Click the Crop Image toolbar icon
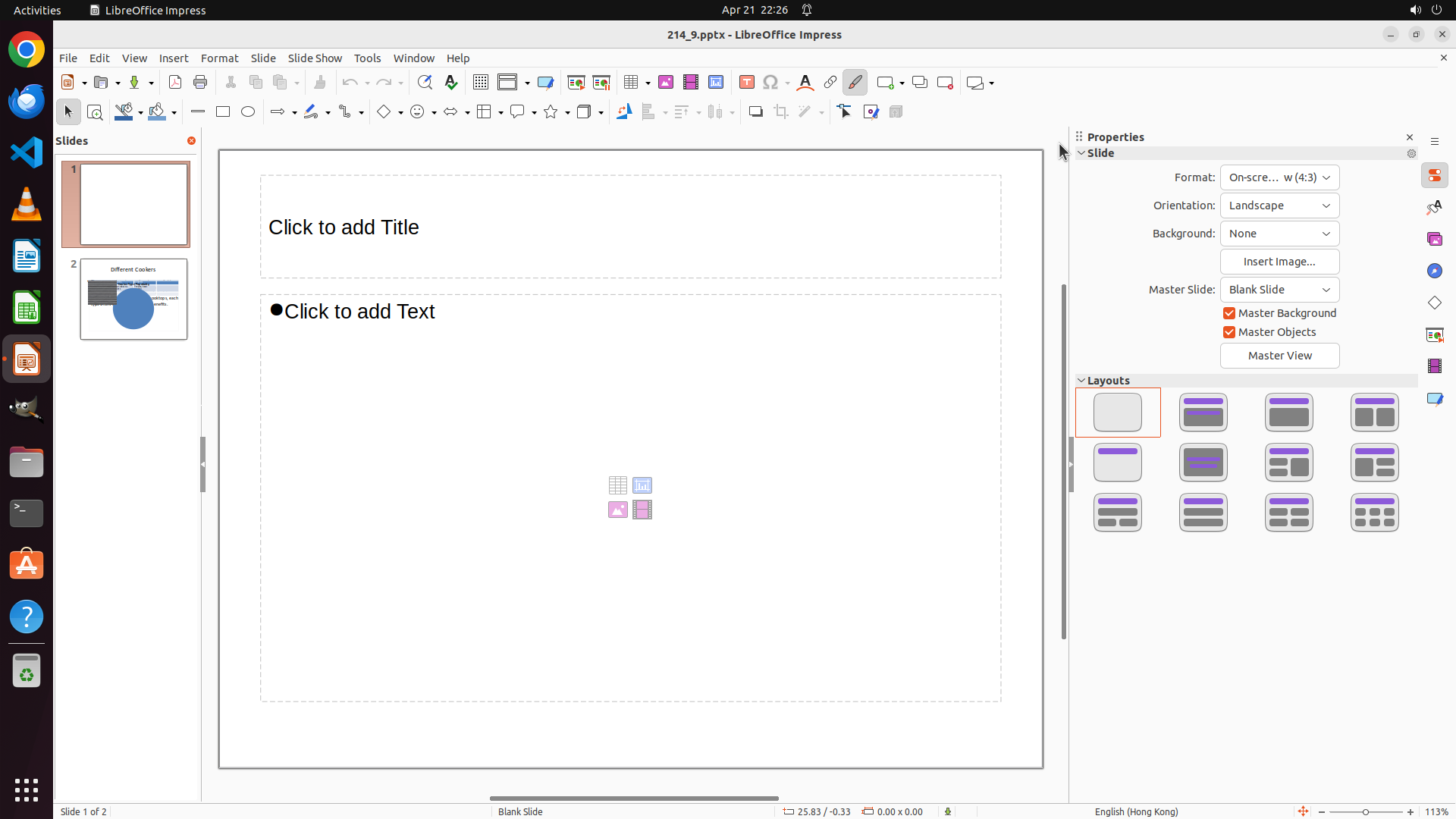The image size is (1456, 819). tap(781, 111)
